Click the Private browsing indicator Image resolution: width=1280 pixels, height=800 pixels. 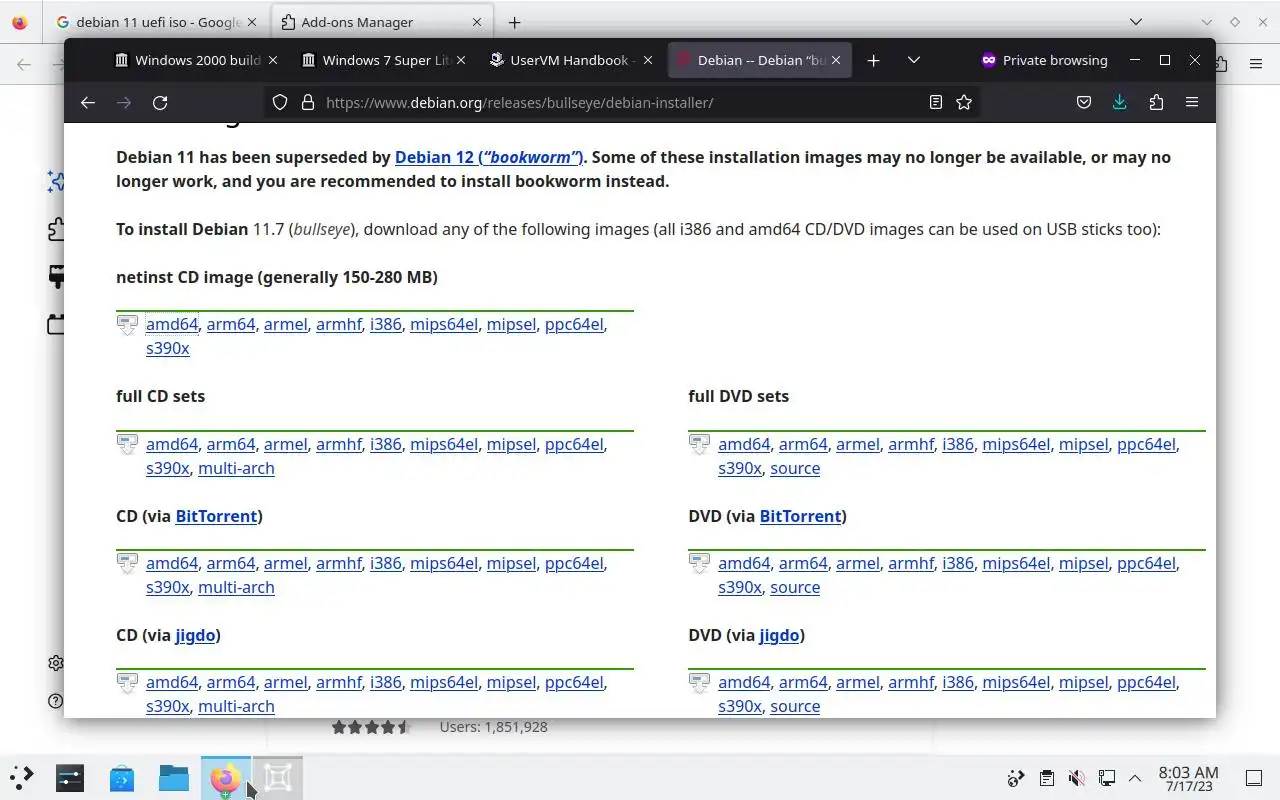coord(1044,60)
